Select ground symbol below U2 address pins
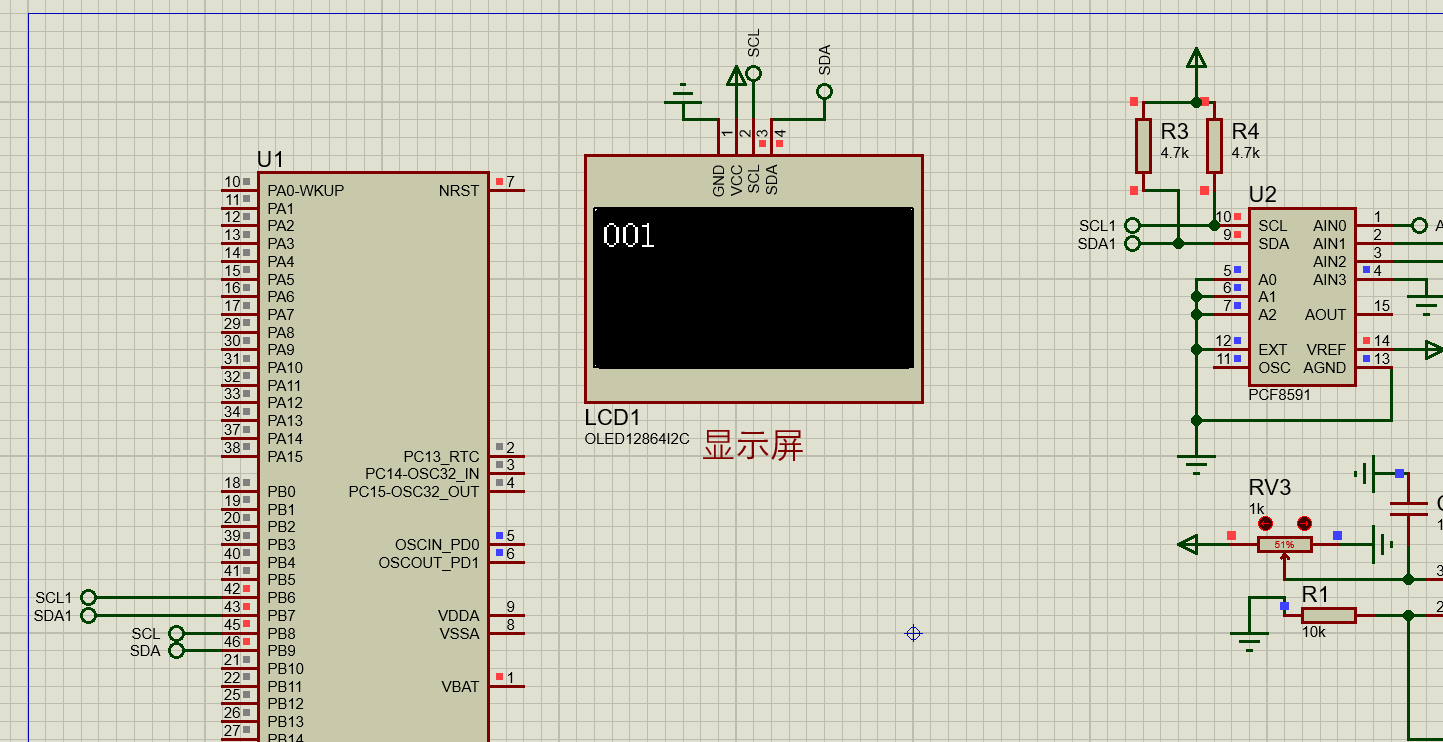This screenshot has width=1443, height=742. click(1196, 464)
